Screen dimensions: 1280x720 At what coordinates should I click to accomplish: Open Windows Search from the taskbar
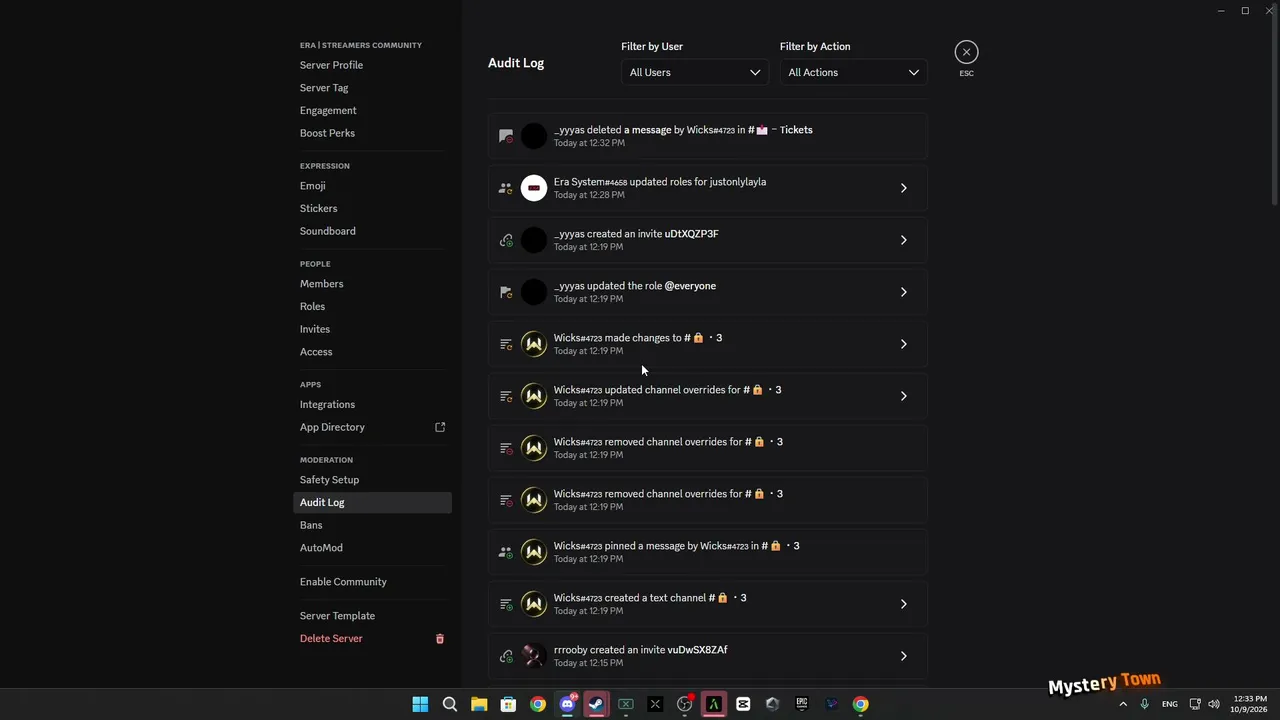[450, 704]
